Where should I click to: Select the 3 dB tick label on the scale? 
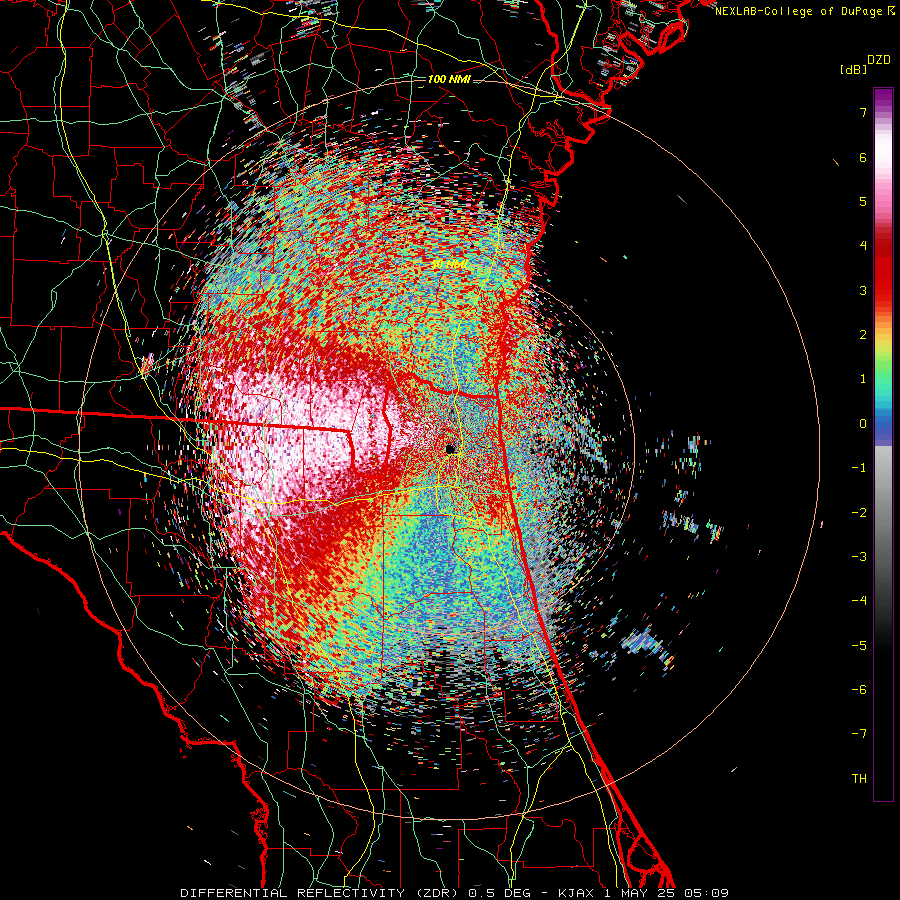pyautogui.click(x=863, y=290)
